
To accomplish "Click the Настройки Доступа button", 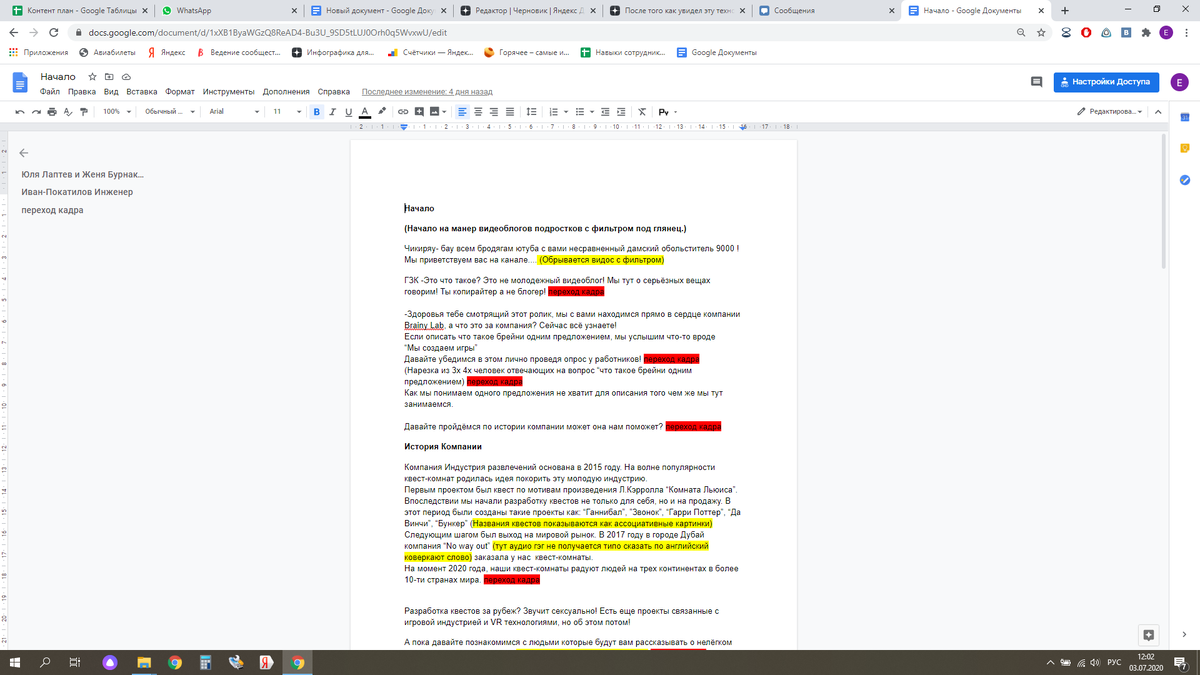I will coord(1106,82).
